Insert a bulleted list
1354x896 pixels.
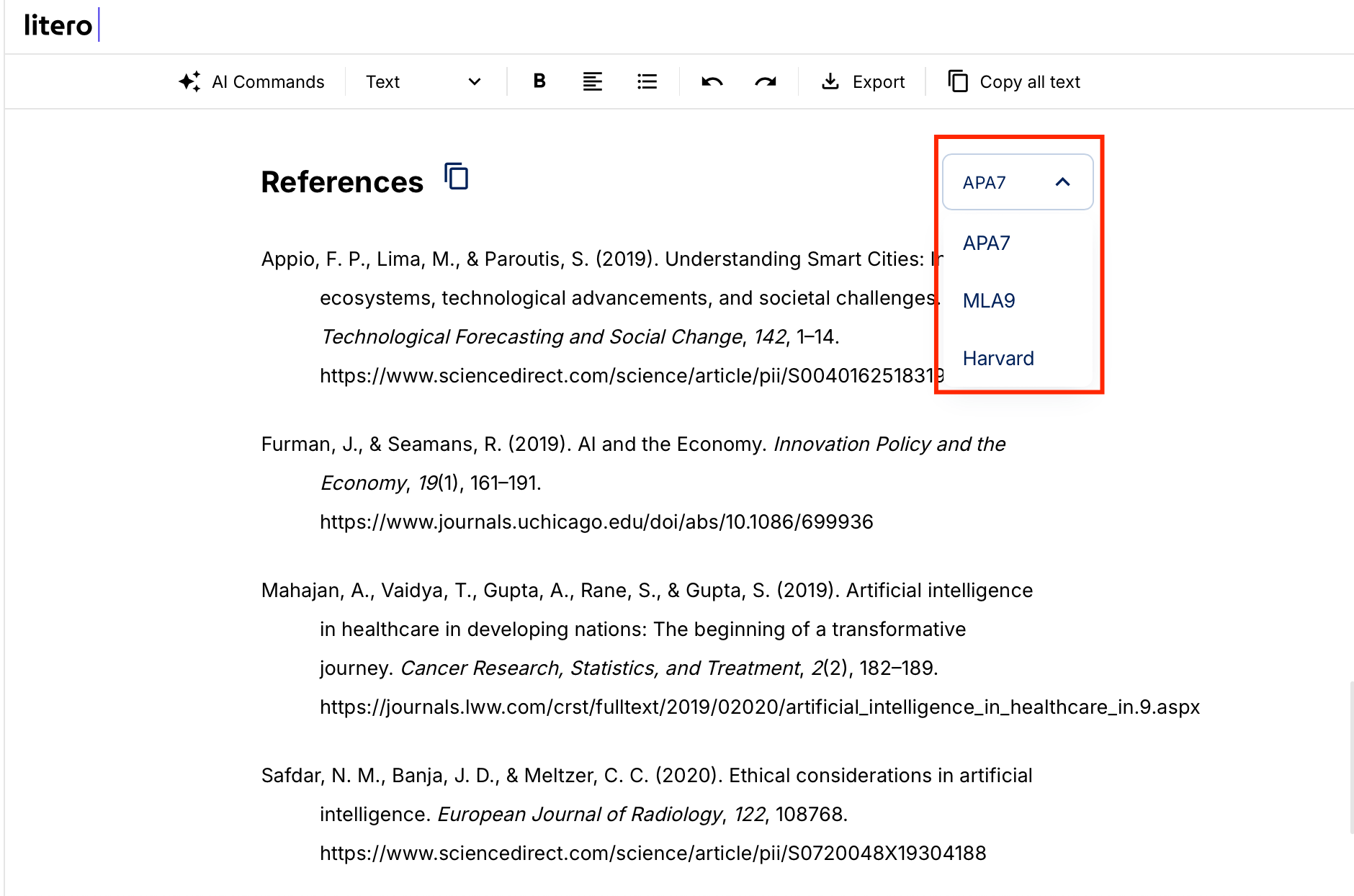647,81
